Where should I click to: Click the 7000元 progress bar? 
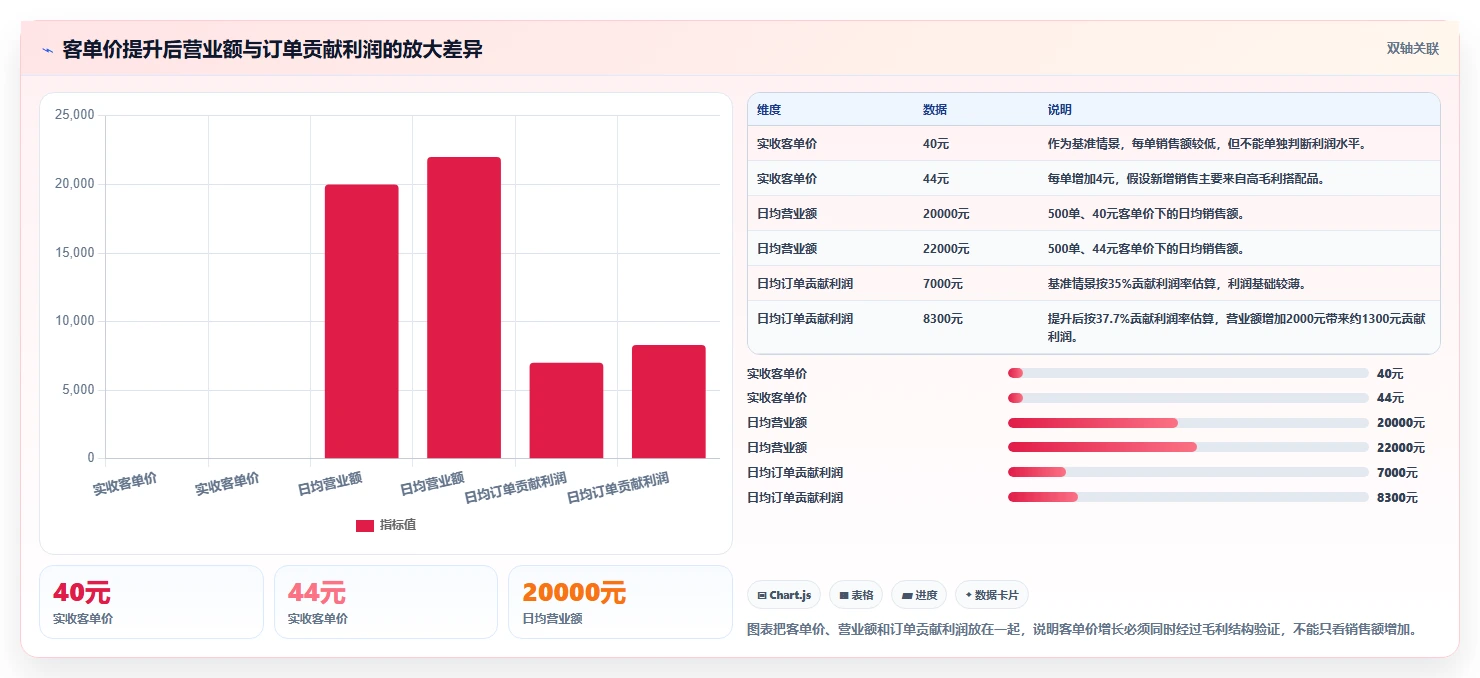(x=1188, y=472)
